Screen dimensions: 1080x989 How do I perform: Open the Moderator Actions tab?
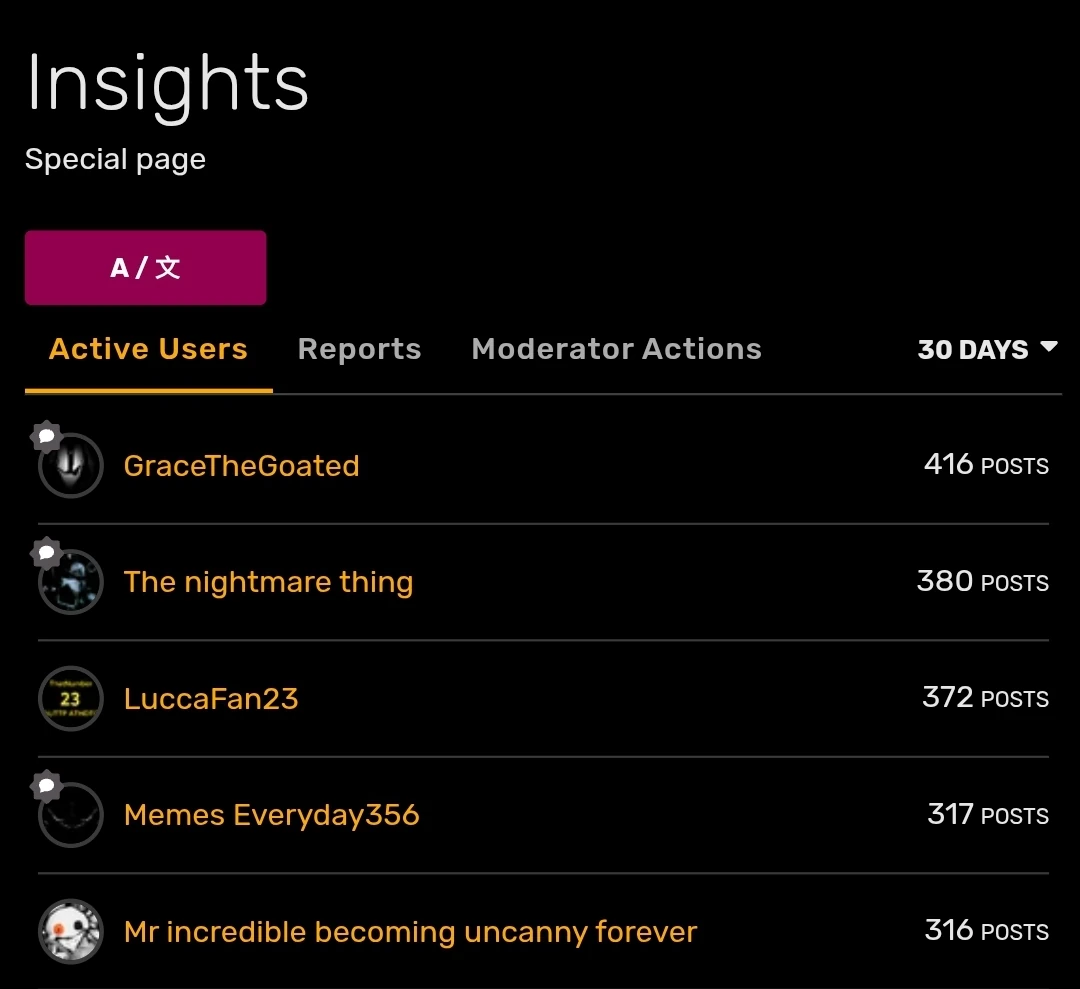(x=616, y=349)
